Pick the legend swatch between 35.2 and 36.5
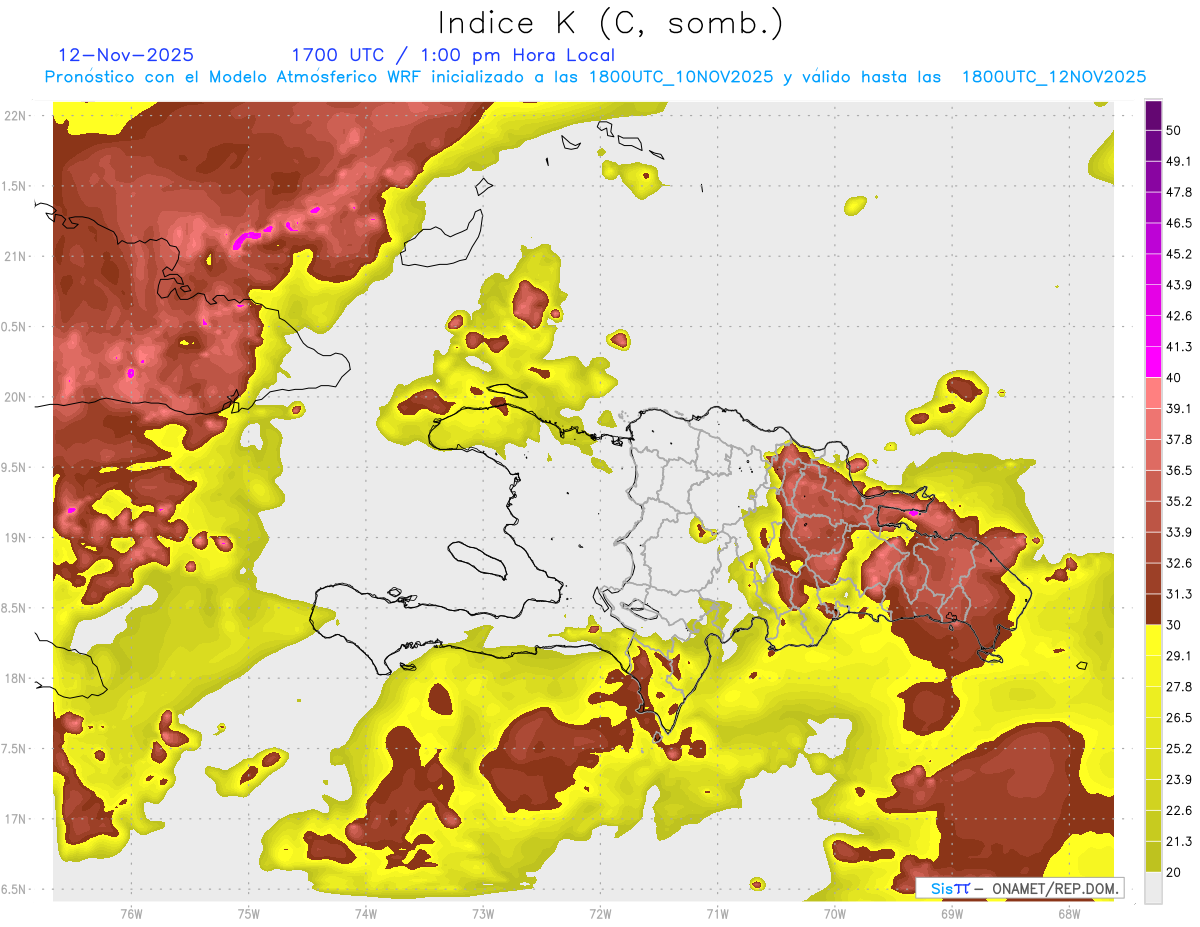 [1154, 486]
